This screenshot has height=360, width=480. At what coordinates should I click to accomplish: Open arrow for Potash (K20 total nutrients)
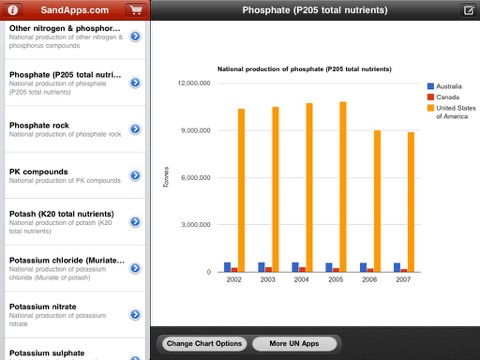(135, 221)
